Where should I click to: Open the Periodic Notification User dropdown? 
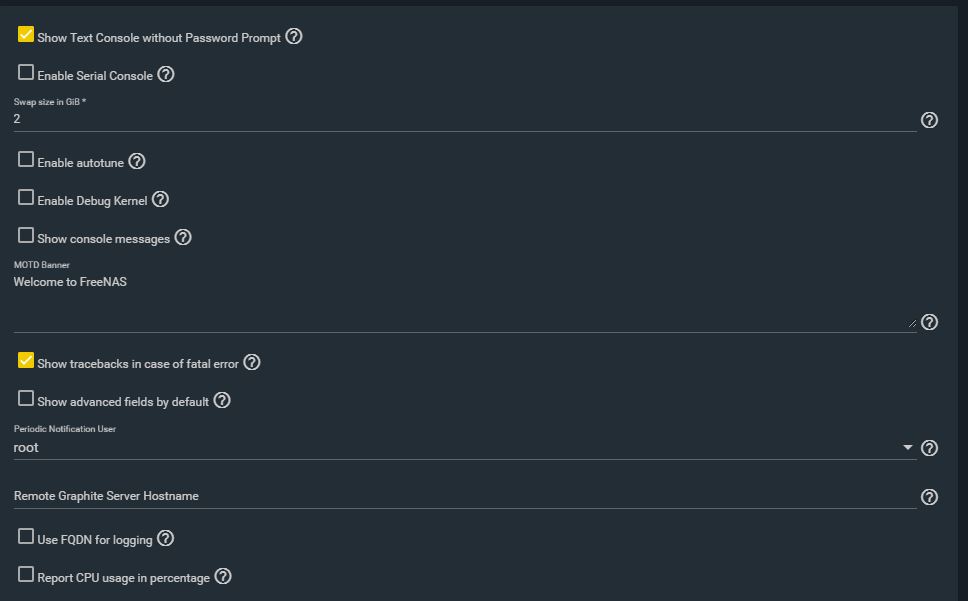465,447
